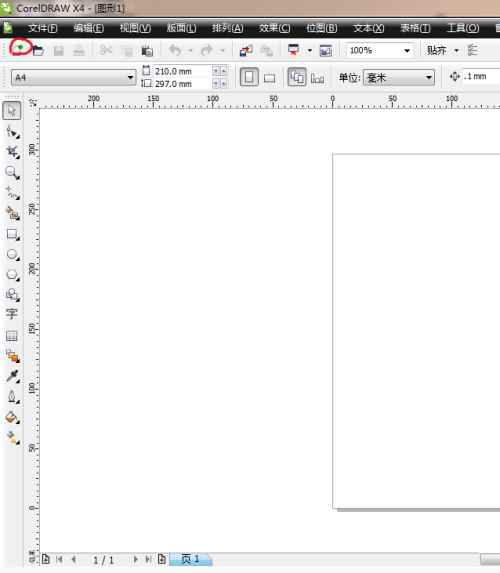
Task: Select the Ellipse tool
Action: point(12,254)
